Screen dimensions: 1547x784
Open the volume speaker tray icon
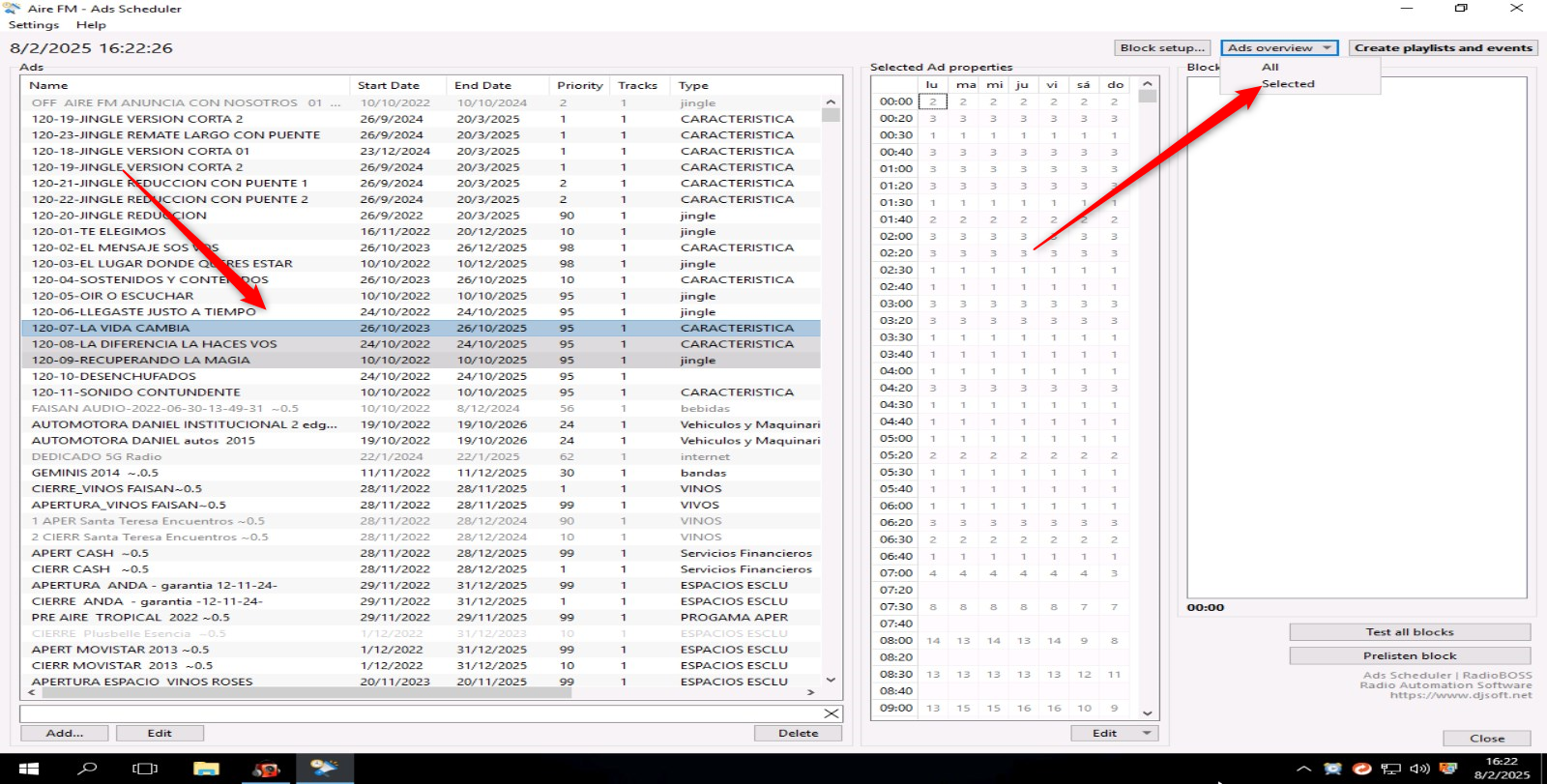[x=1419, y=769]
